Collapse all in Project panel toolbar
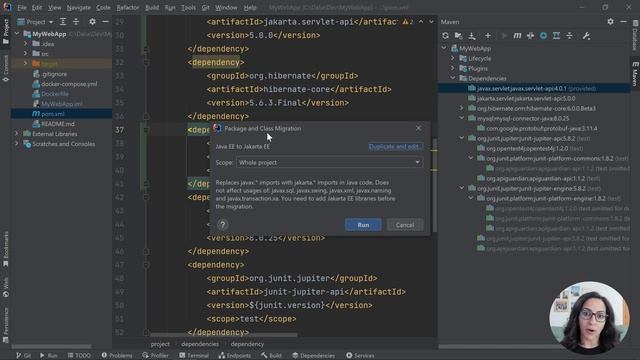This screenshot has width=640, height=360. 76,22
